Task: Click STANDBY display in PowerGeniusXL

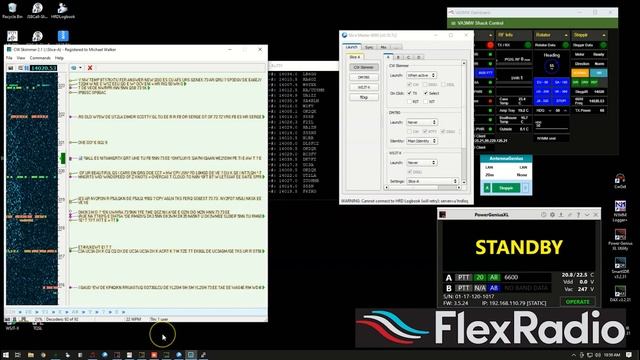Action: (x=519, y=247)
